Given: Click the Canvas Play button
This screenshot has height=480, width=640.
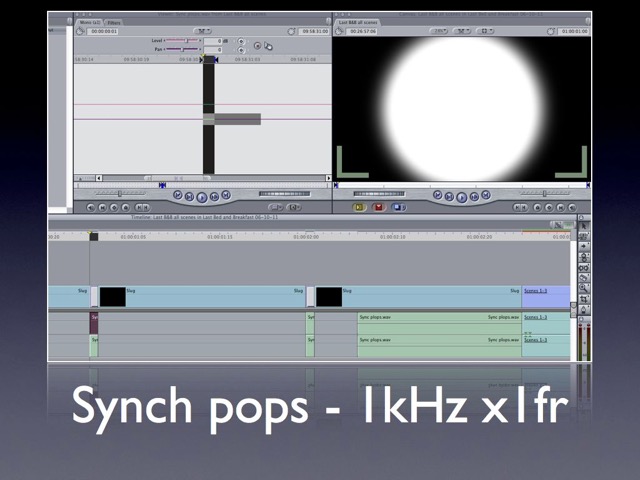Looking at the screenshot, I should click(x=461, y=198).
